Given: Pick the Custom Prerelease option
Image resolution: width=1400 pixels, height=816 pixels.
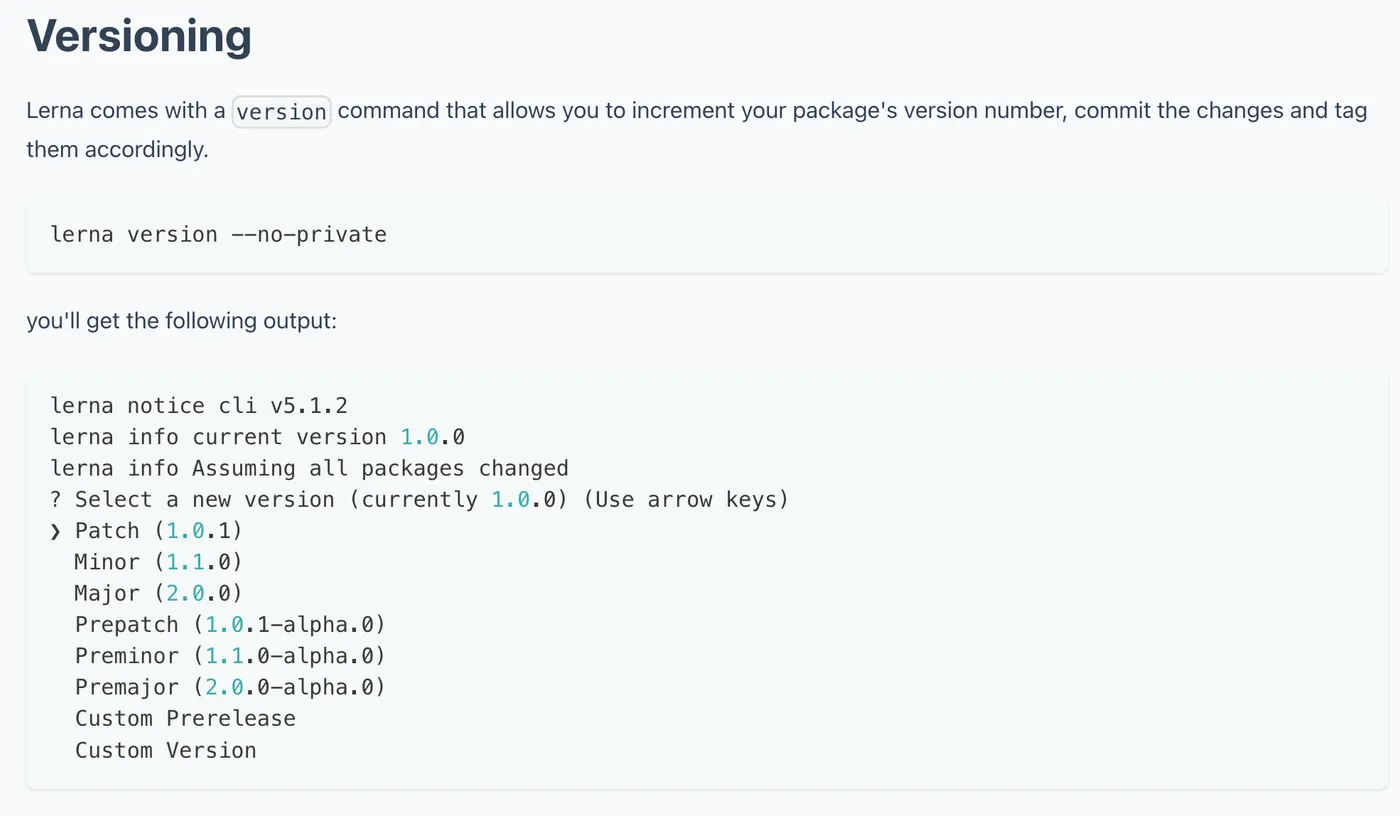Looking at the screenshot, I should tap(185, 719).
